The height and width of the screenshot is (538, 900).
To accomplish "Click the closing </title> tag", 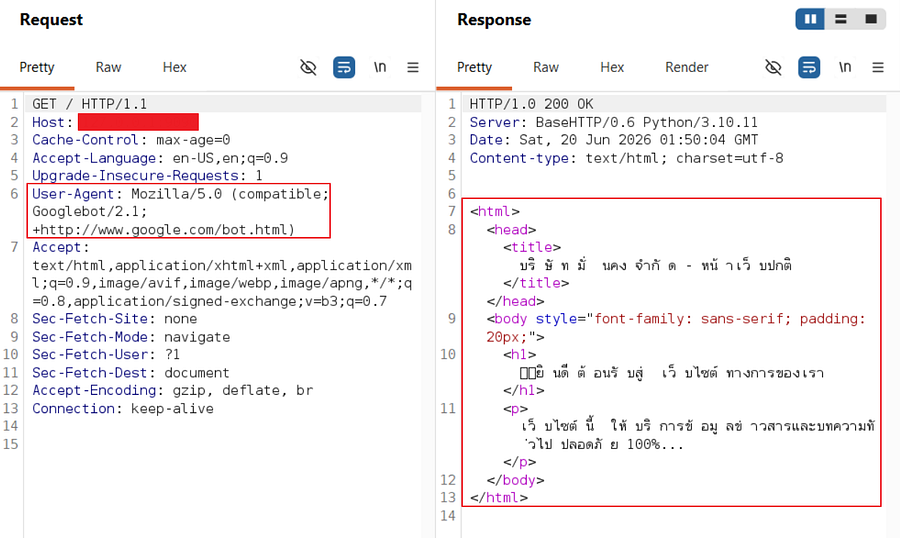I will point(536,283).
